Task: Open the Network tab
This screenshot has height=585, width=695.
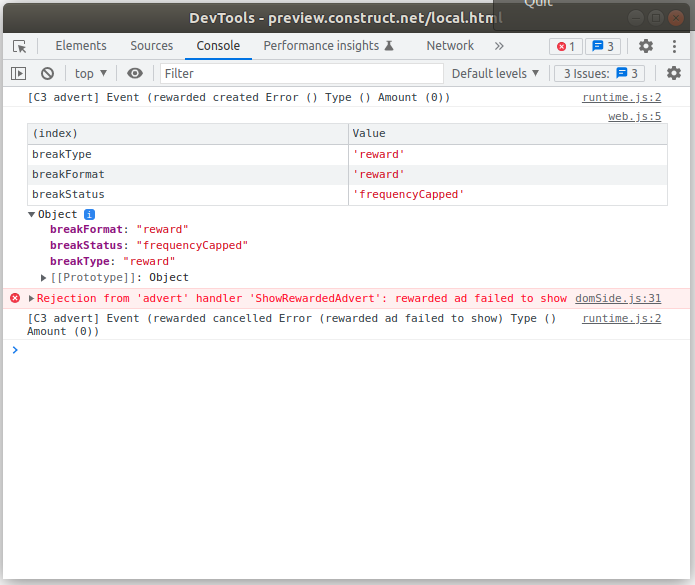Action: [450, 46]
